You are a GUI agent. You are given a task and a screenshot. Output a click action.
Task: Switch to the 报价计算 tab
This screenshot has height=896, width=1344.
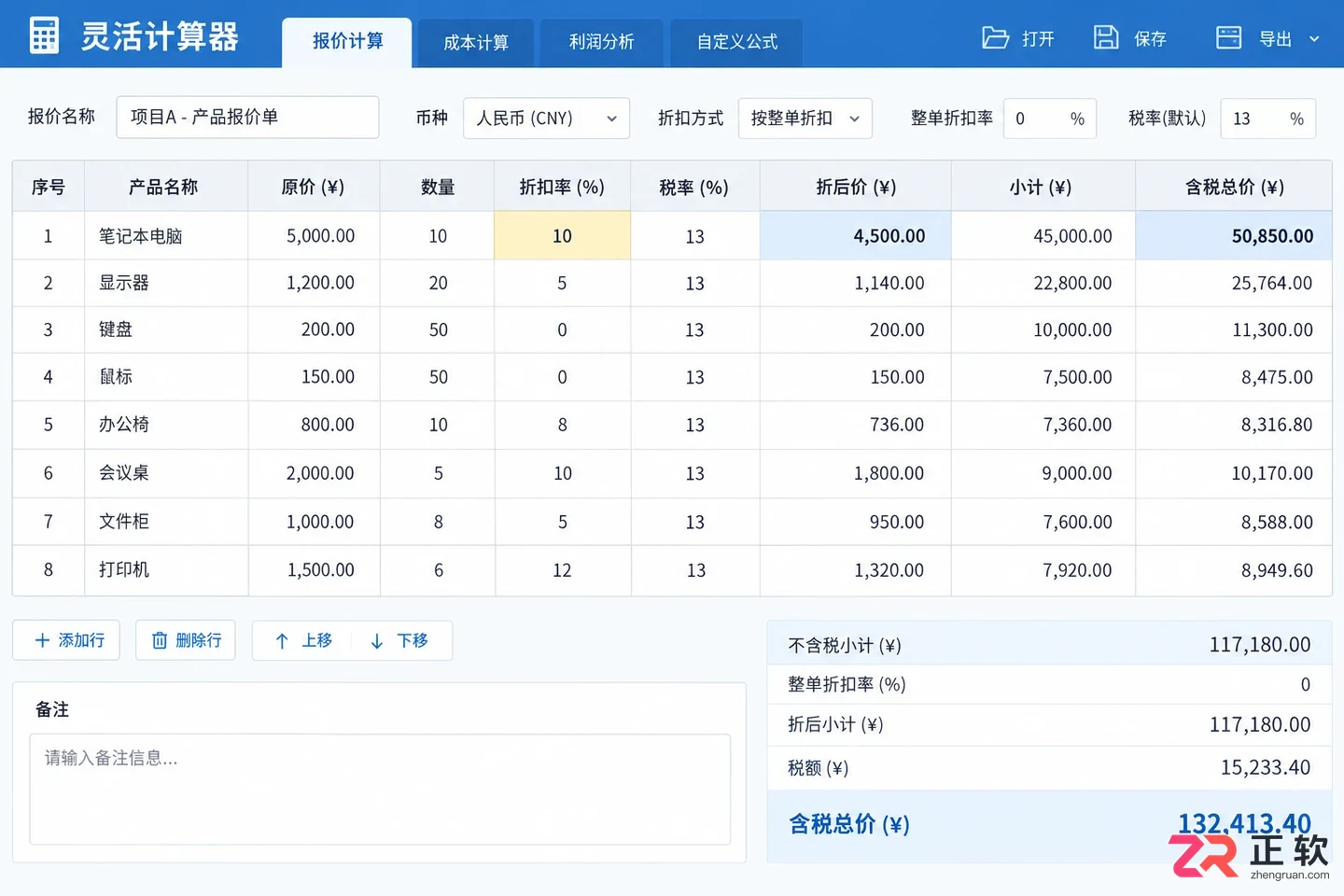(x=347, y=42)
